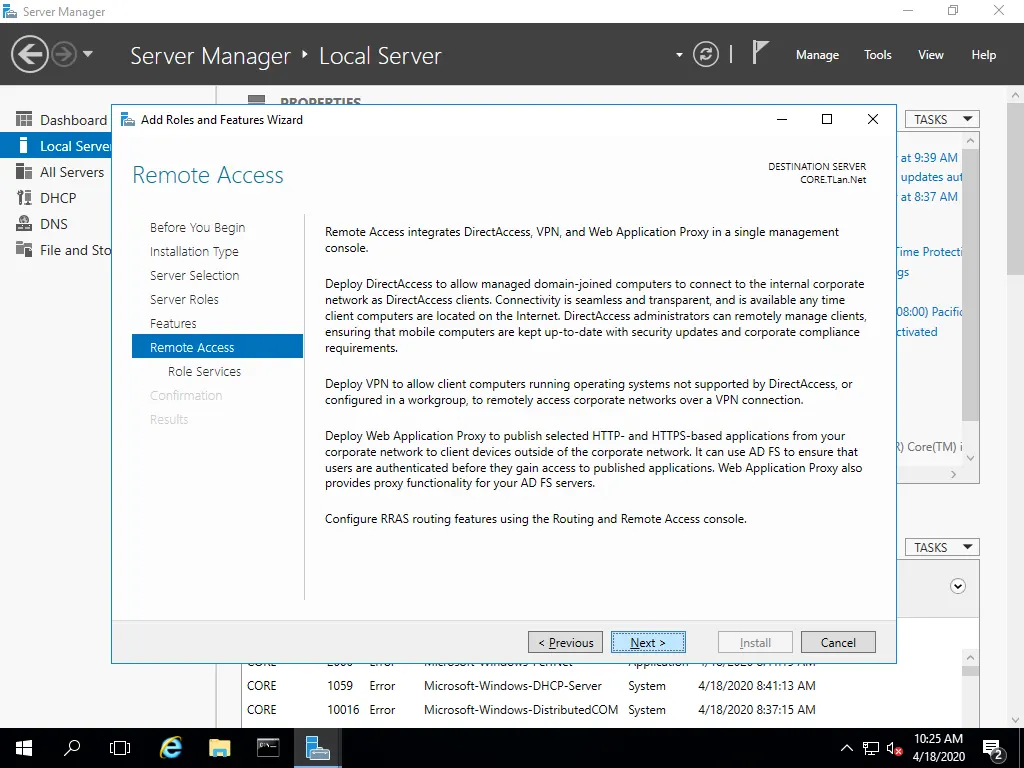Image resolution: width=1024 pixels, height=768 pixels.
Task: Click the Cancel button
Action: pyautogui.click(x=838, y=643)
